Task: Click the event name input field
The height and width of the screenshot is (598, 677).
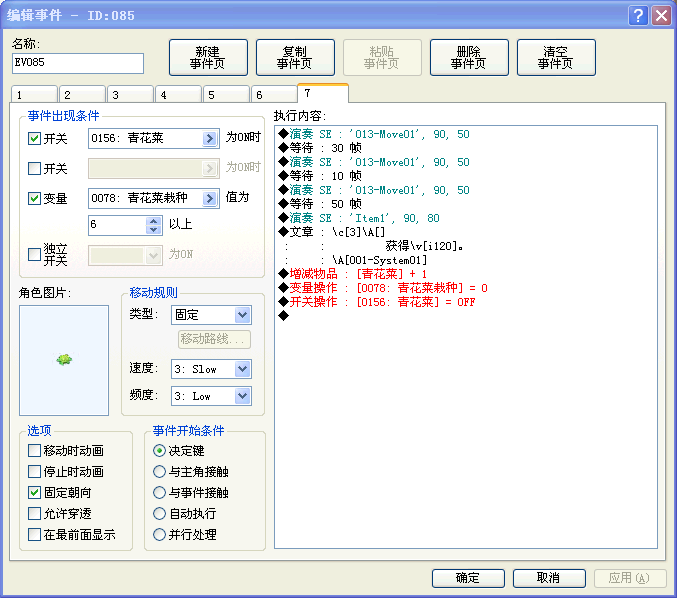Action: point(78,63)
